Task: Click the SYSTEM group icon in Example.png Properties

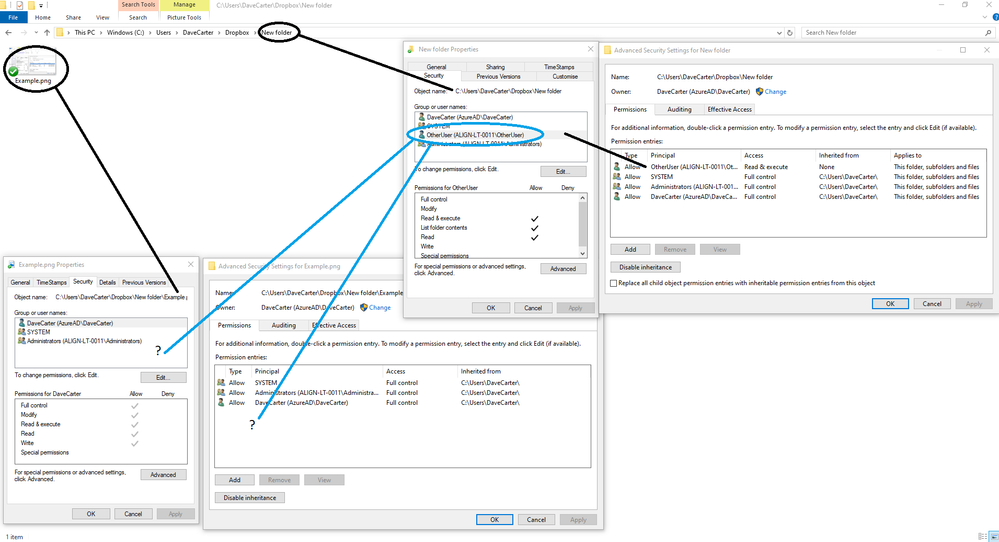Action: (22, 332)
